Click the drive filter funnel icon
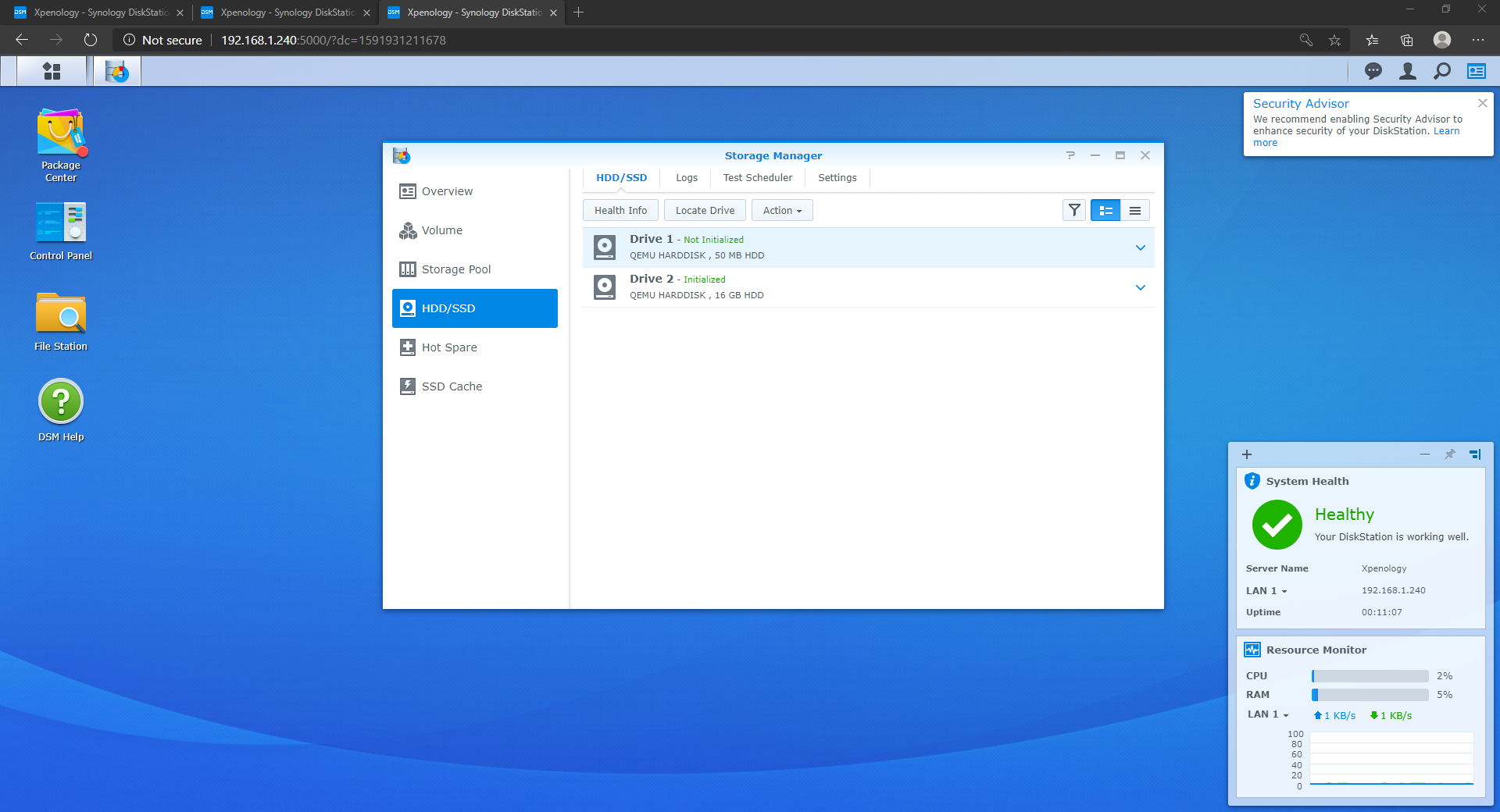This screenshot has width=1500, height=812. click(x=1074, y=210)
